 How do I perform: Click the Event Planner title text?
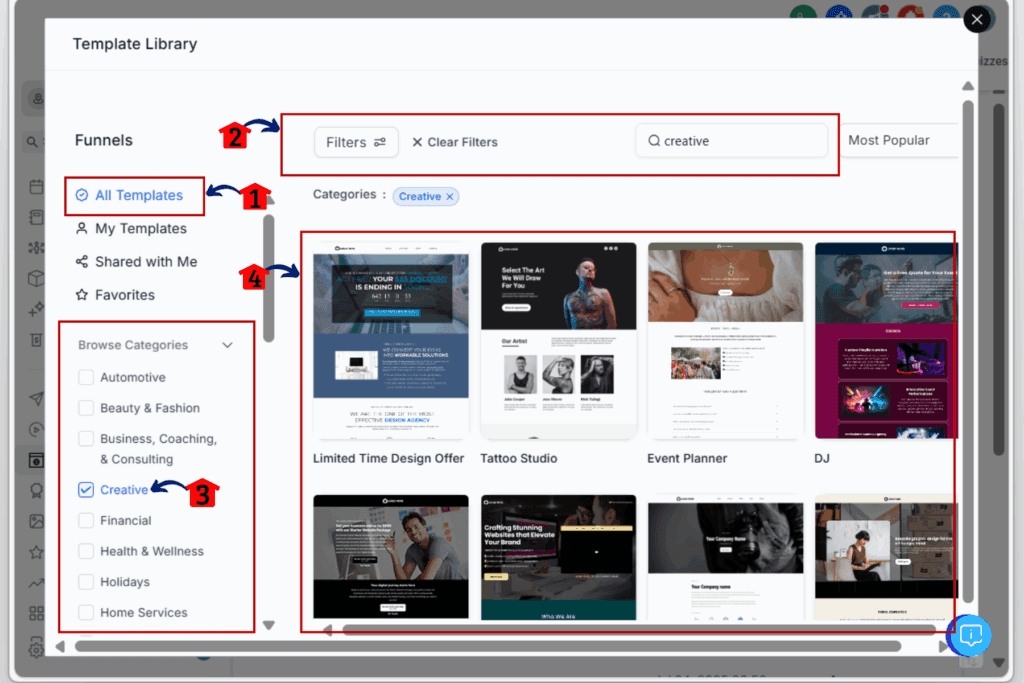(x=687, y=458)
